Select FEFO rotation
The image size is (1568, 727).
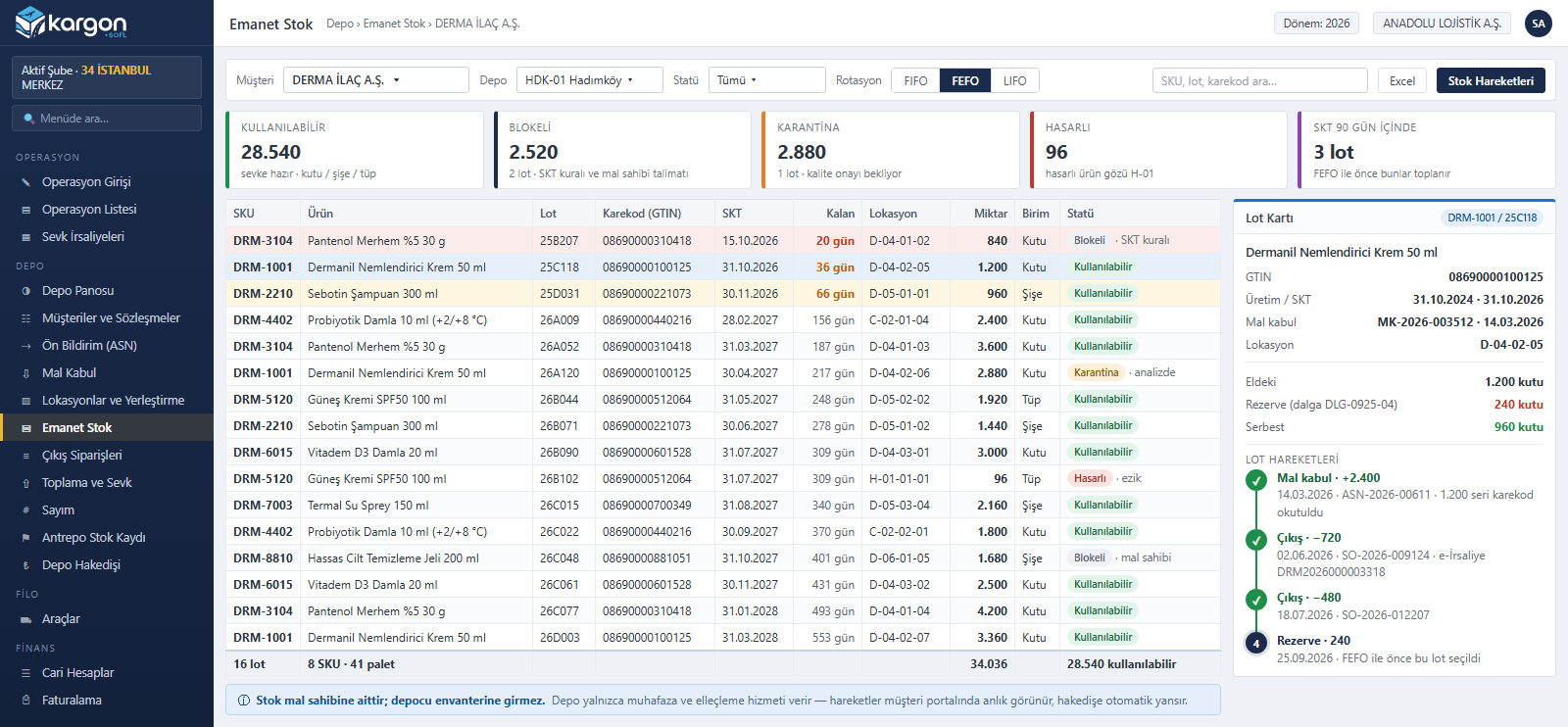click(x=965, y=80)
